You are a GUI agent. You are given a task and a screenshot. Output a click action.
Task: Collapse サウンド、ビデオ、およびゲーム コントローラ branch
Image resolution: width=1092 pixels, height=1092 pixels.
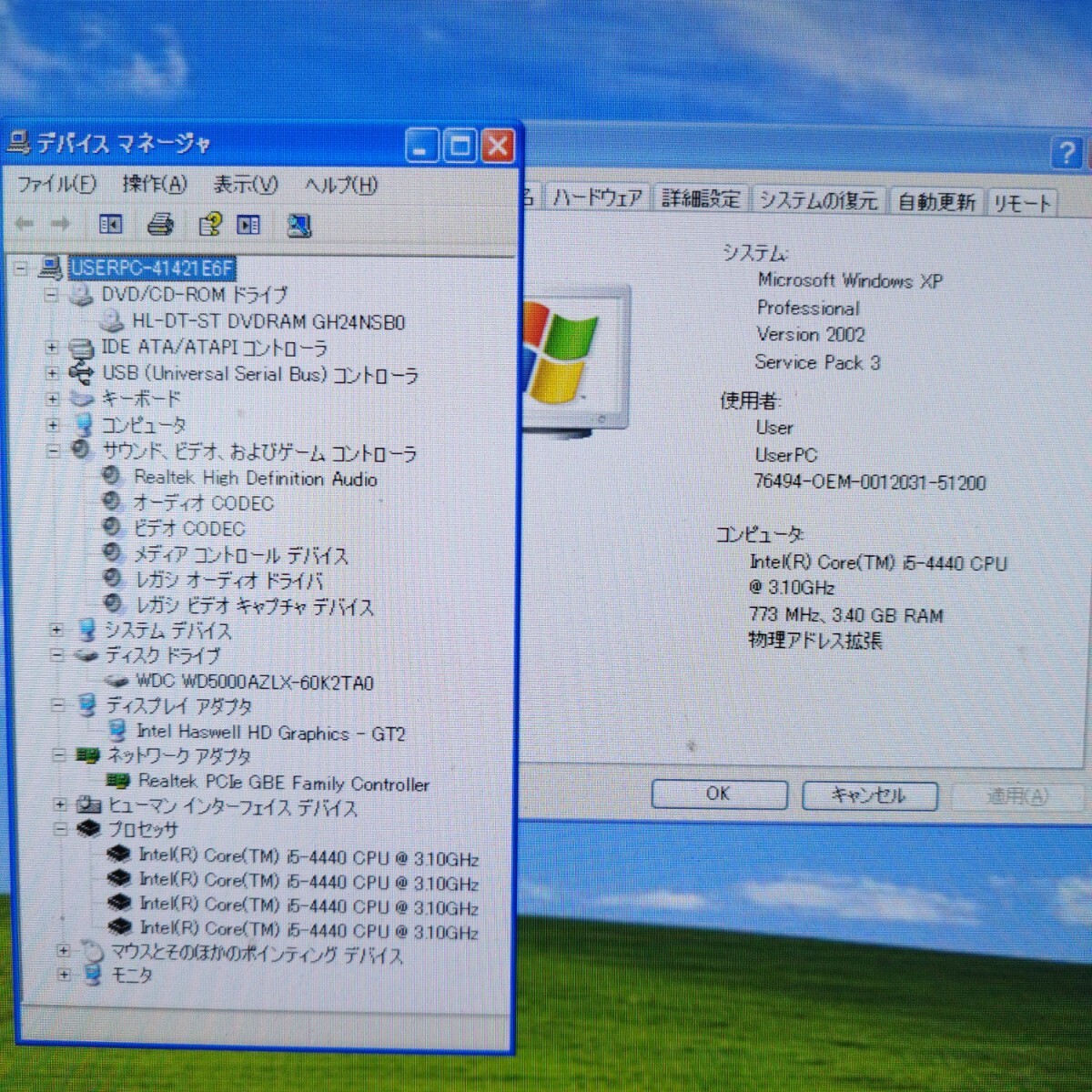click(53, 450)
